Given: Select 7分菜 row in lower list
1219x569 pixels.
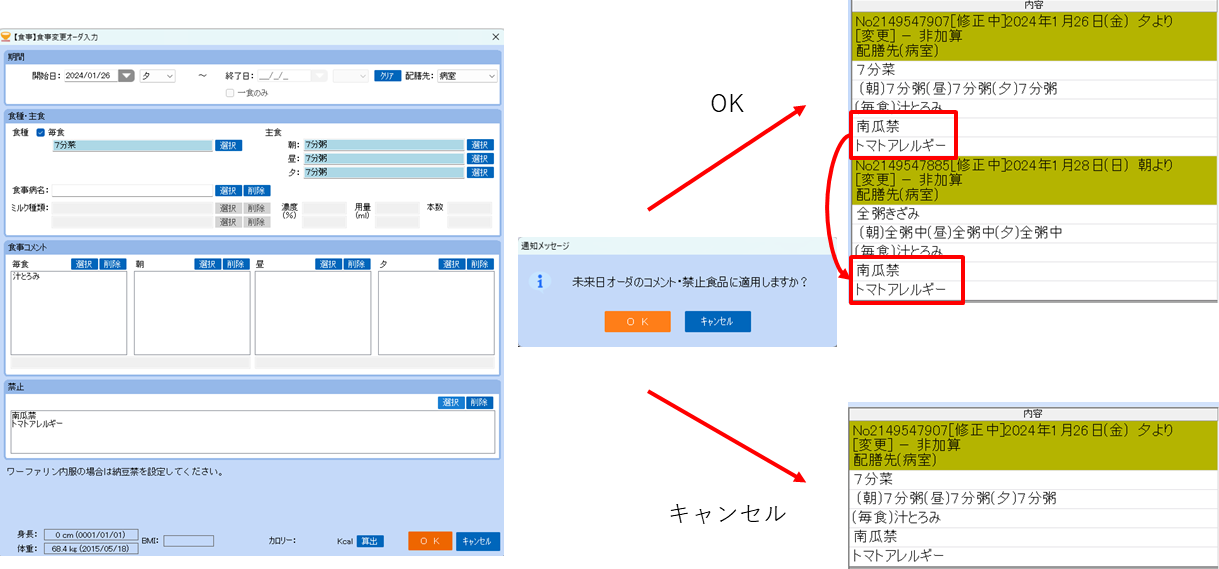Looking at the screenshot, I should 1034,479.
